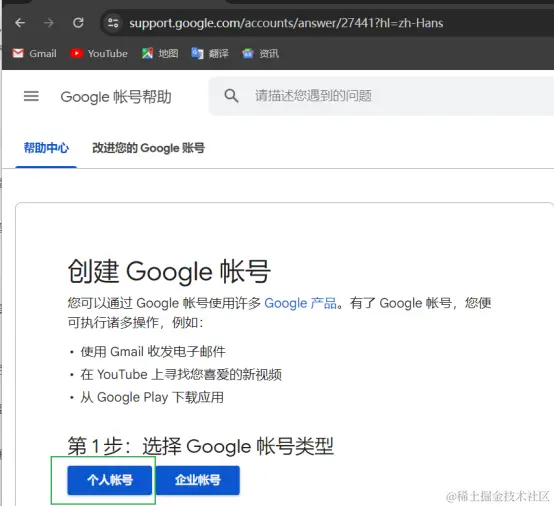Click heading 第 1 步：选择 Google 帐号类型
This screenshot has width=554, height=507.
(200, 446)
